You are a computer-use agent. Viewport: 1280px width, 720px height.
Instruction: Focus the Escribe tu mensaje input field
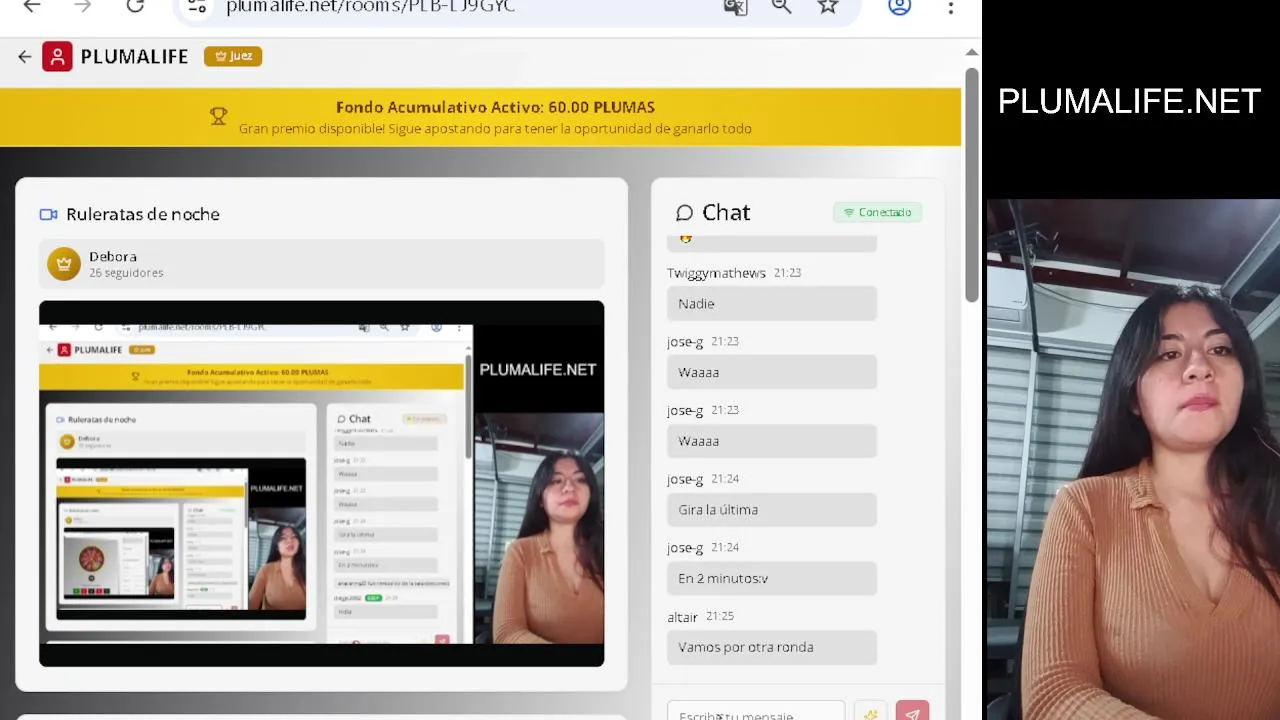pos(756,713)
